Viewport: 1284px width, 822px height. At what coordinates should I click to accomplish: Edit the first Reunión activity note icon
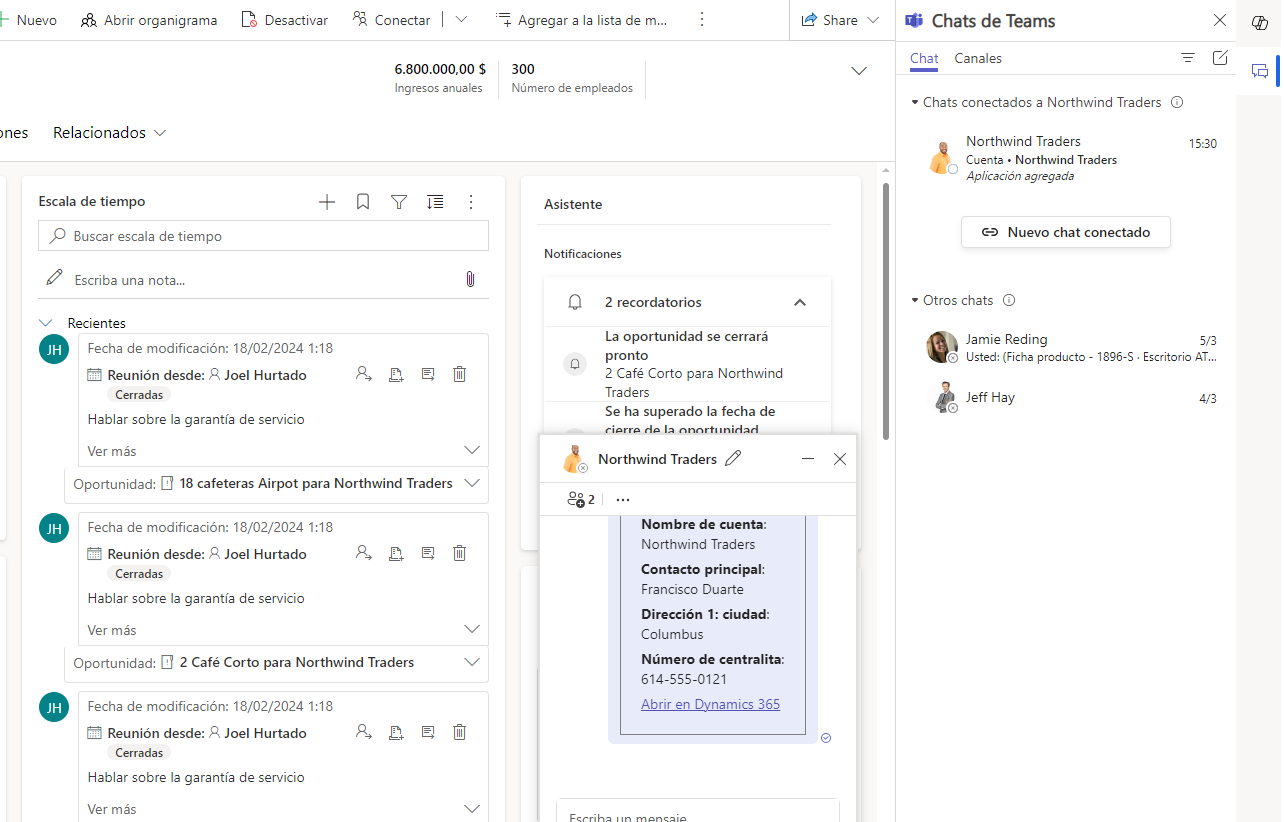(x=428, y=374)
